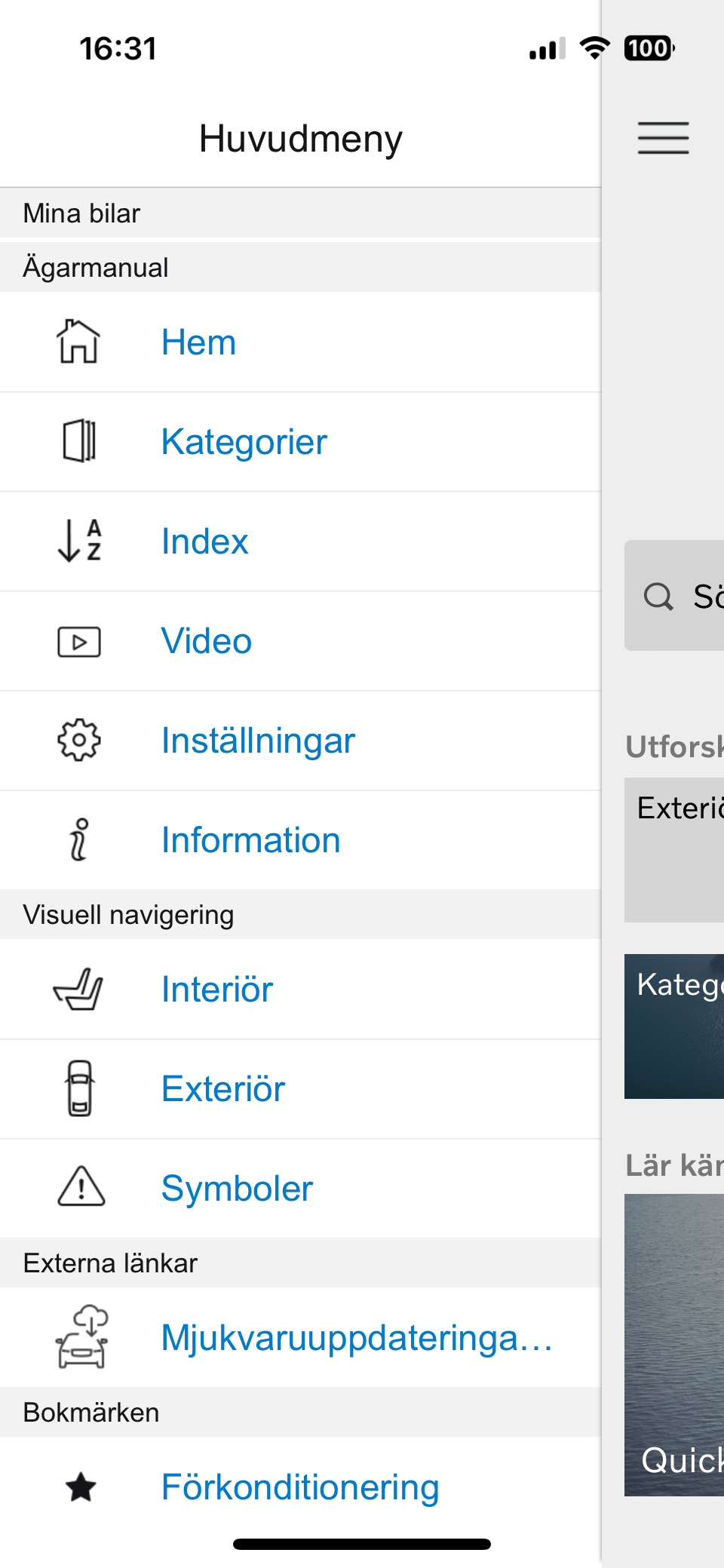This screenshot has height=1568, width=724.
Task: Tap the warning triangle icon beside Symboler
Action: tap(81, 1187)
